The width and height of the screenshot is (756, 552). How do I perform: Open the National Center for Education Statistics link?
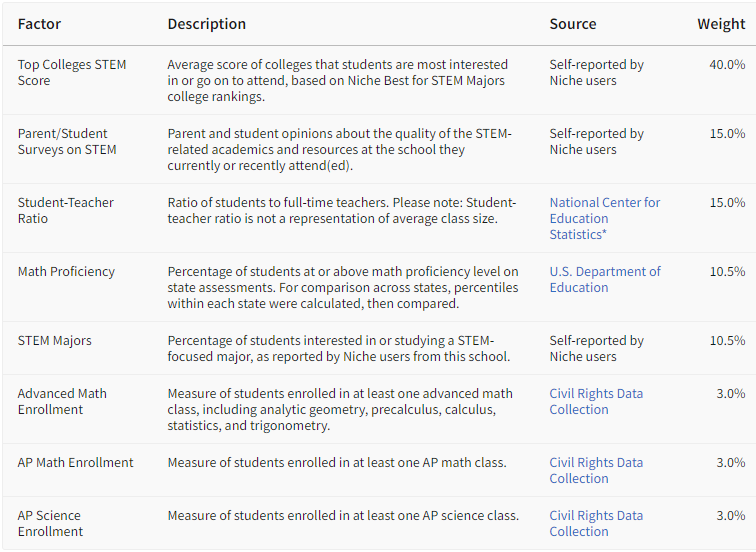point(605,218)
